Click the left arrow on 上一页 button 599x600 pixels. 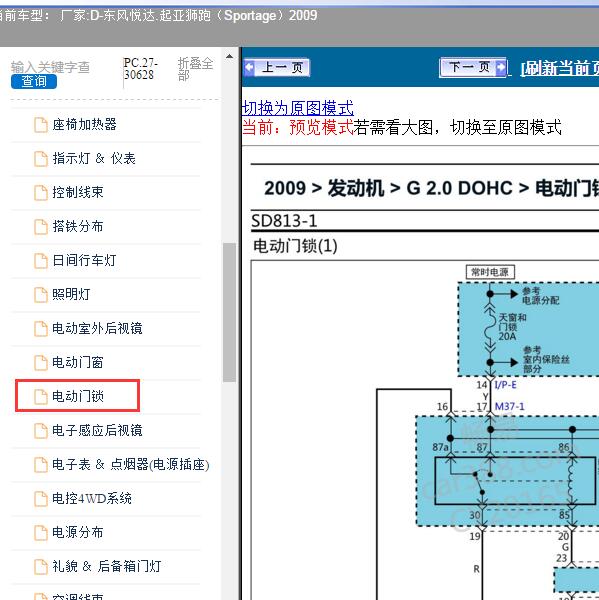click(249, 68)
